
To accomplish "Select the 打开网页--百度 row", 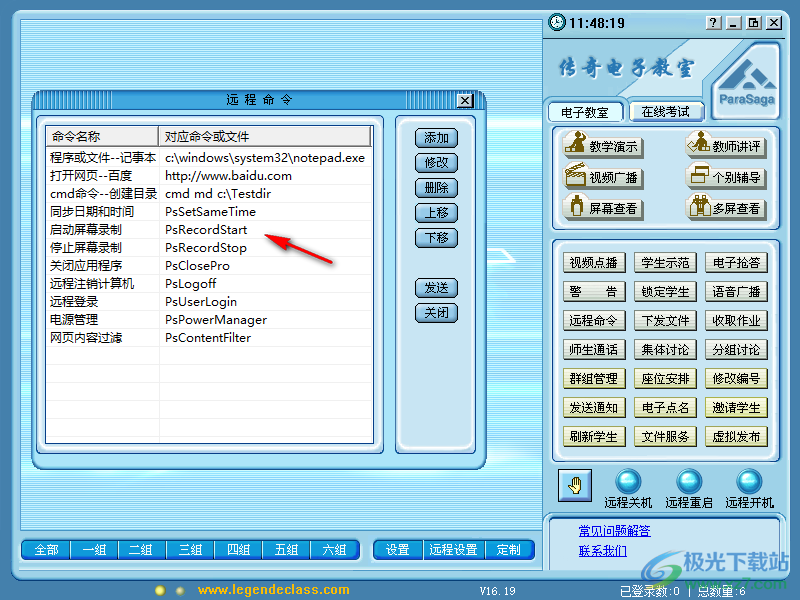I will click(209, 176).
